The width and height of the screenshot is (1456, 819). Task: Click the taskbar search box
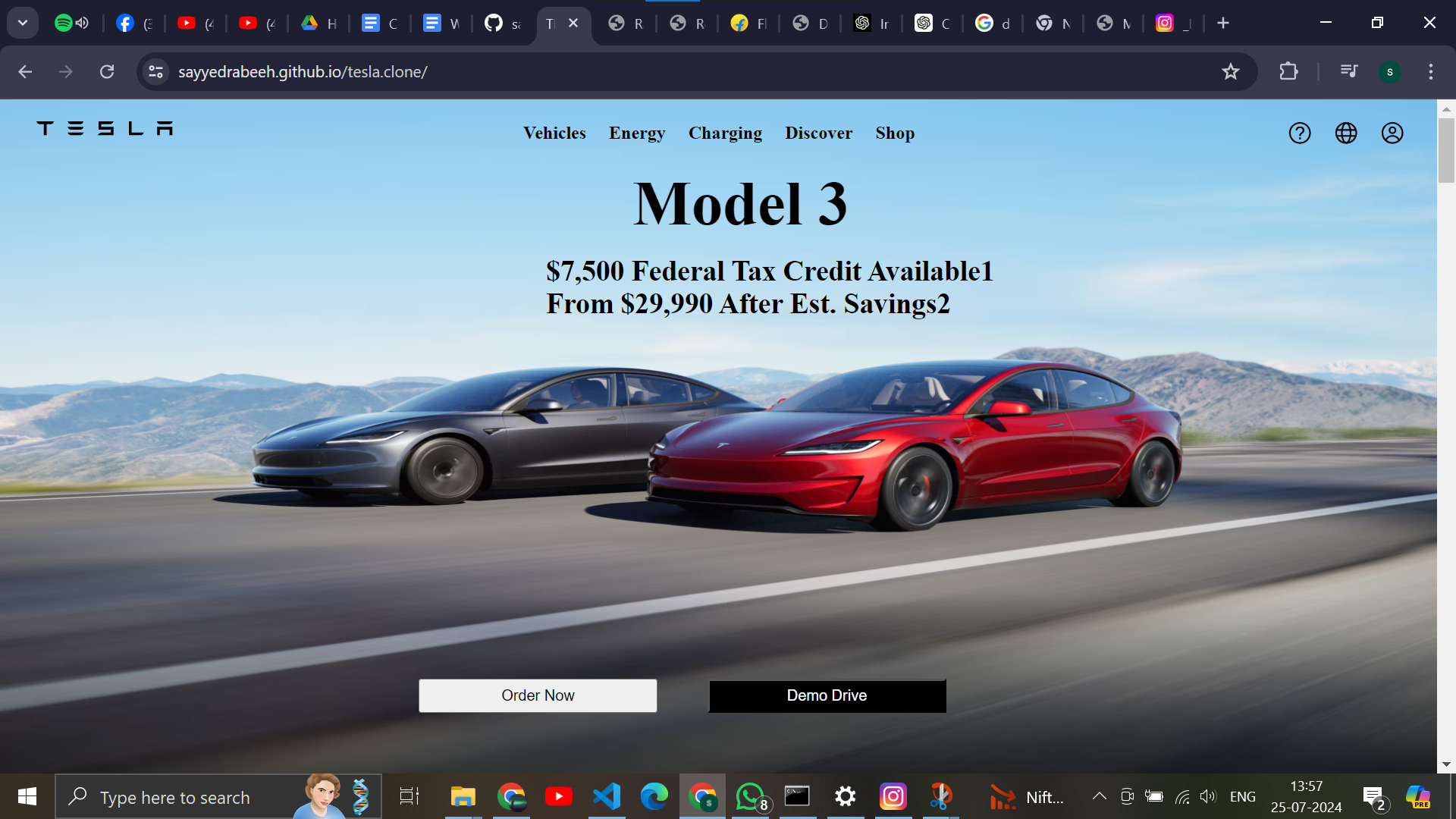[x=218, y=796]
